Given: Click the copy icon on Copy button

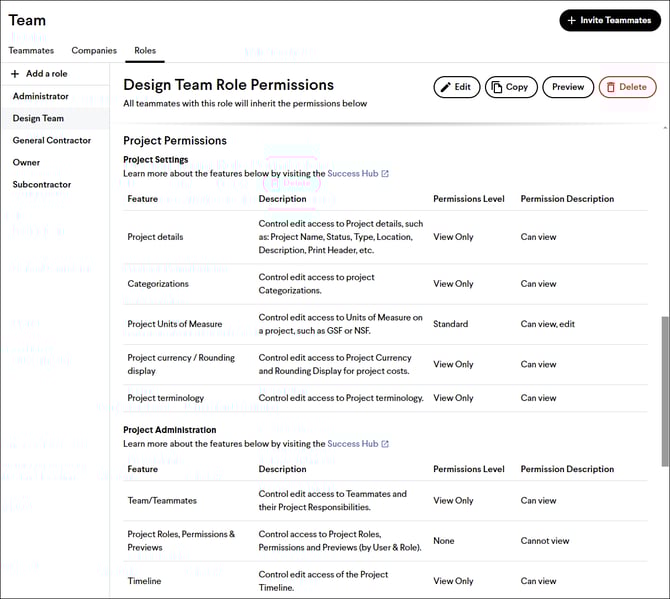Looking at the screenshot, I should (497, 87).
